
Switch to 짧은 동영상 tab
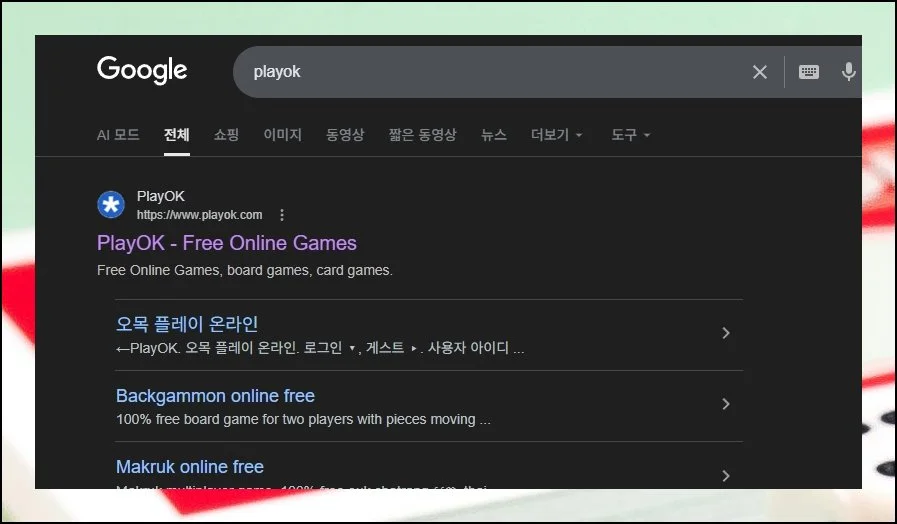(x=422, y=135)
